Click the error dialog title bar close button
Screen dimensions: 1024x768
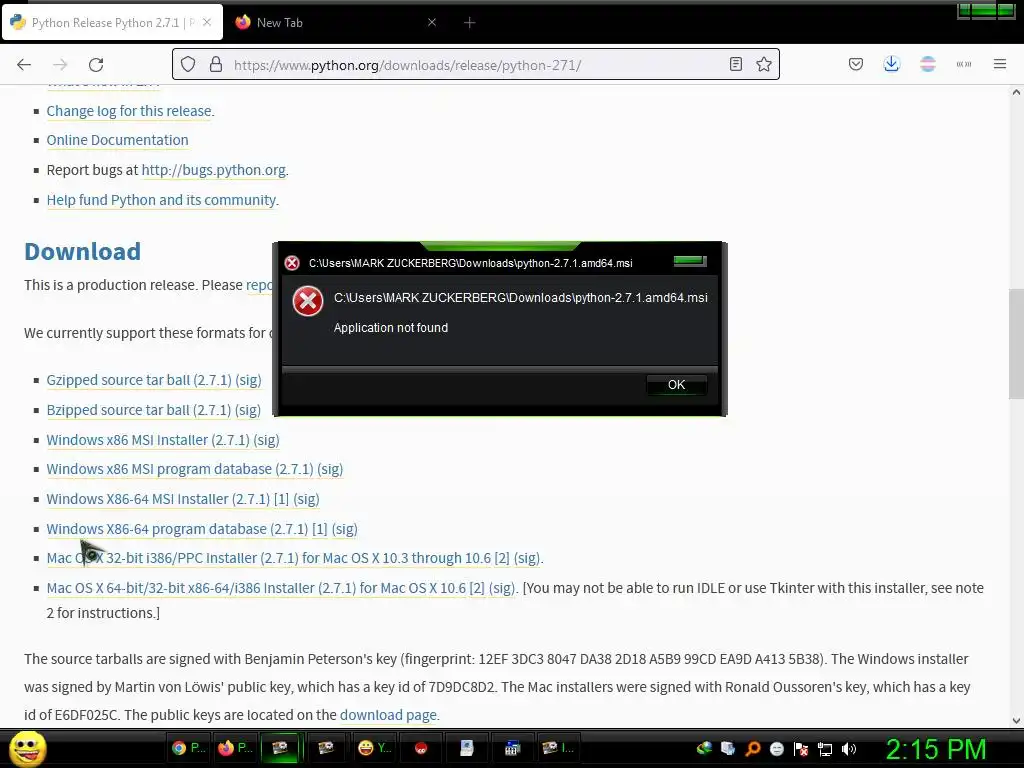coord(690,261)
